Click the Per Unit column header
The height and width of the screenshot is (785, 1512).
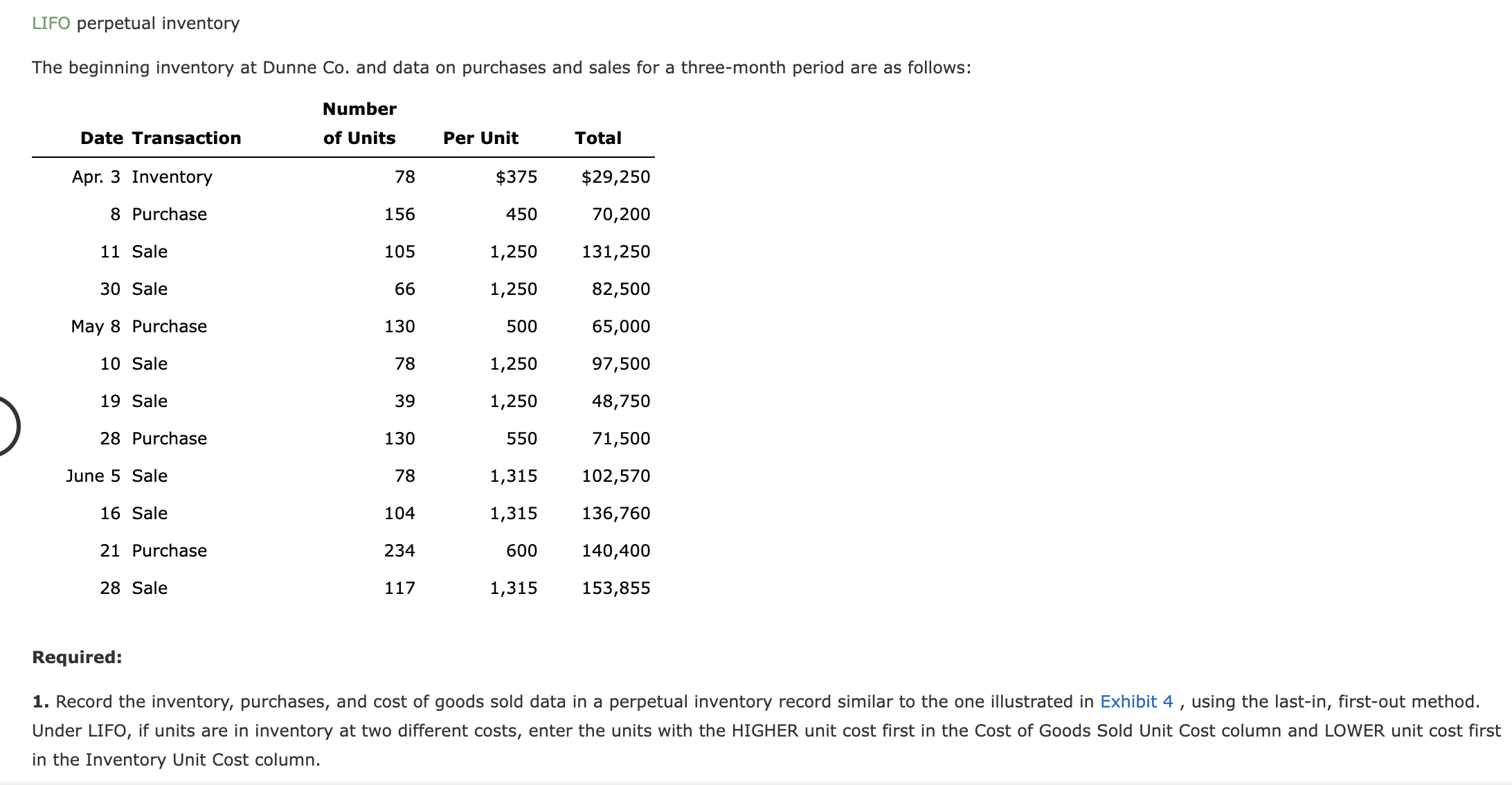tap(480, 138)
